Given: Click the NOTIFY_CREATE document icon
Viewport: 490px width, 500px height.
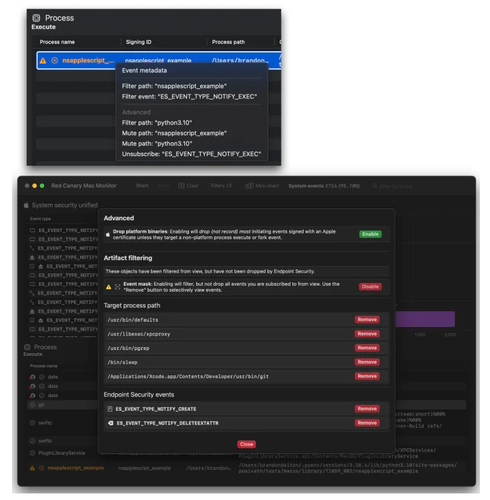Looking at the screenshot, I should tap(110, 409).
